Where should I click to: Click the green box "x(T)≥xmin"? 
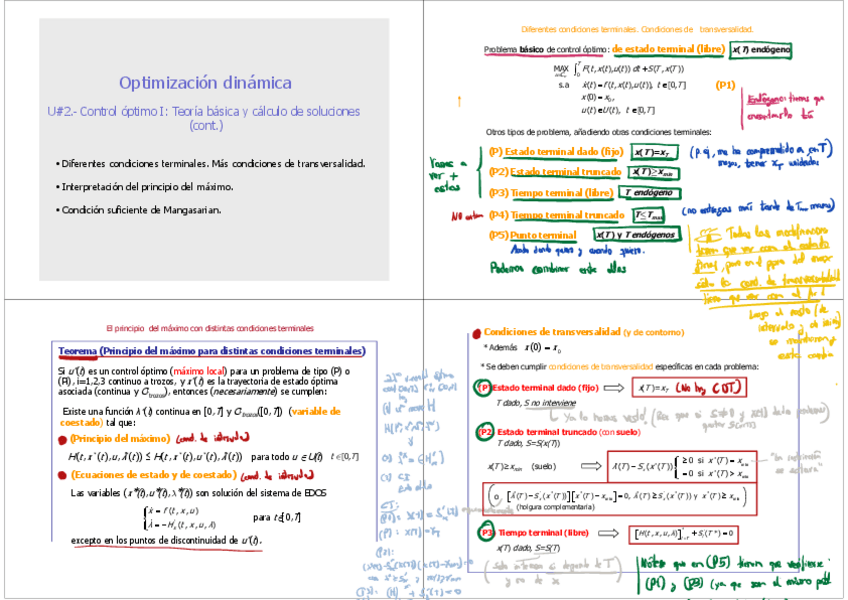click(x=653, y=173)
